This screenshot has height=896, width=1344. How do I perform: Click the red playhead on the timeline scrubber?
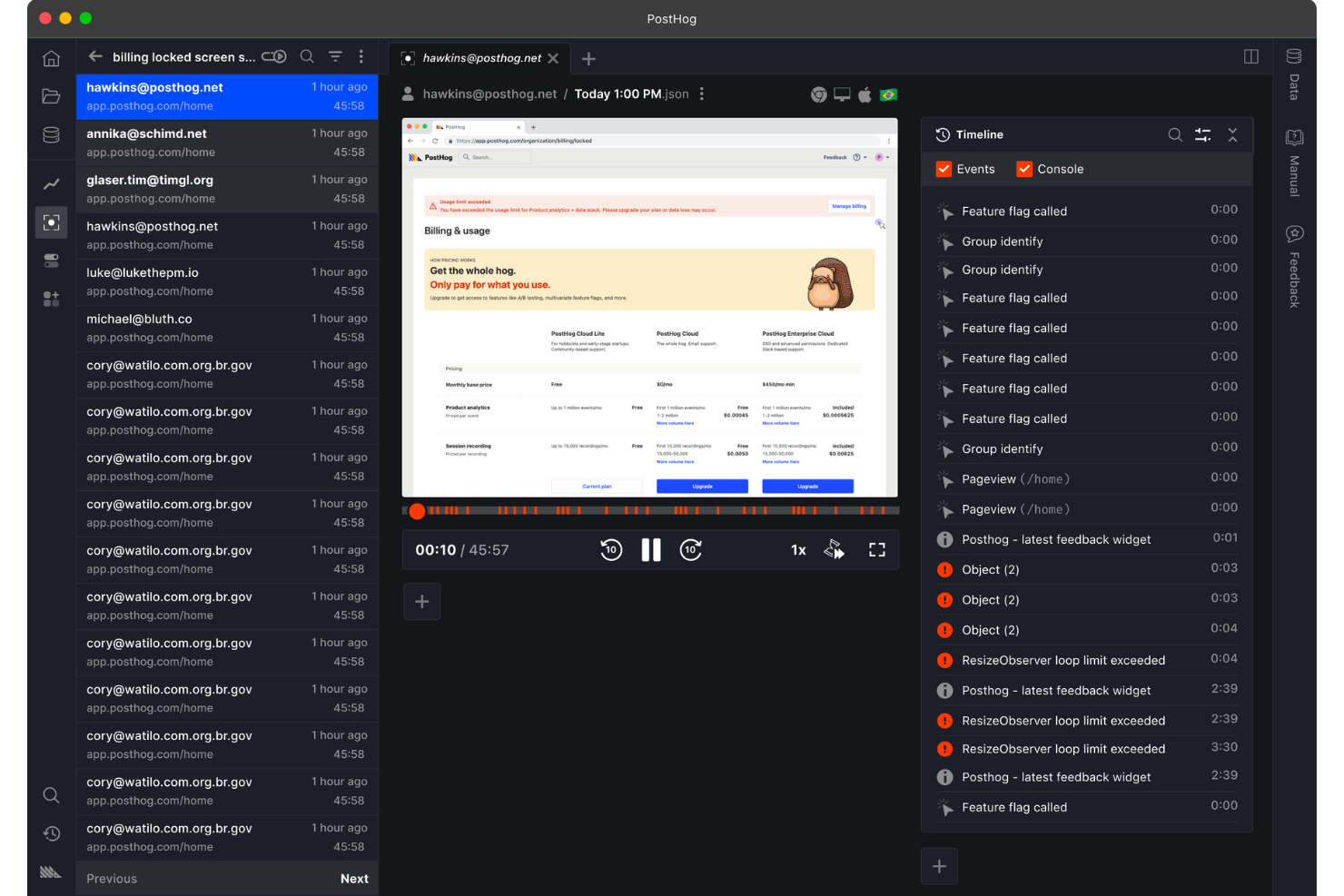(417, 511)
